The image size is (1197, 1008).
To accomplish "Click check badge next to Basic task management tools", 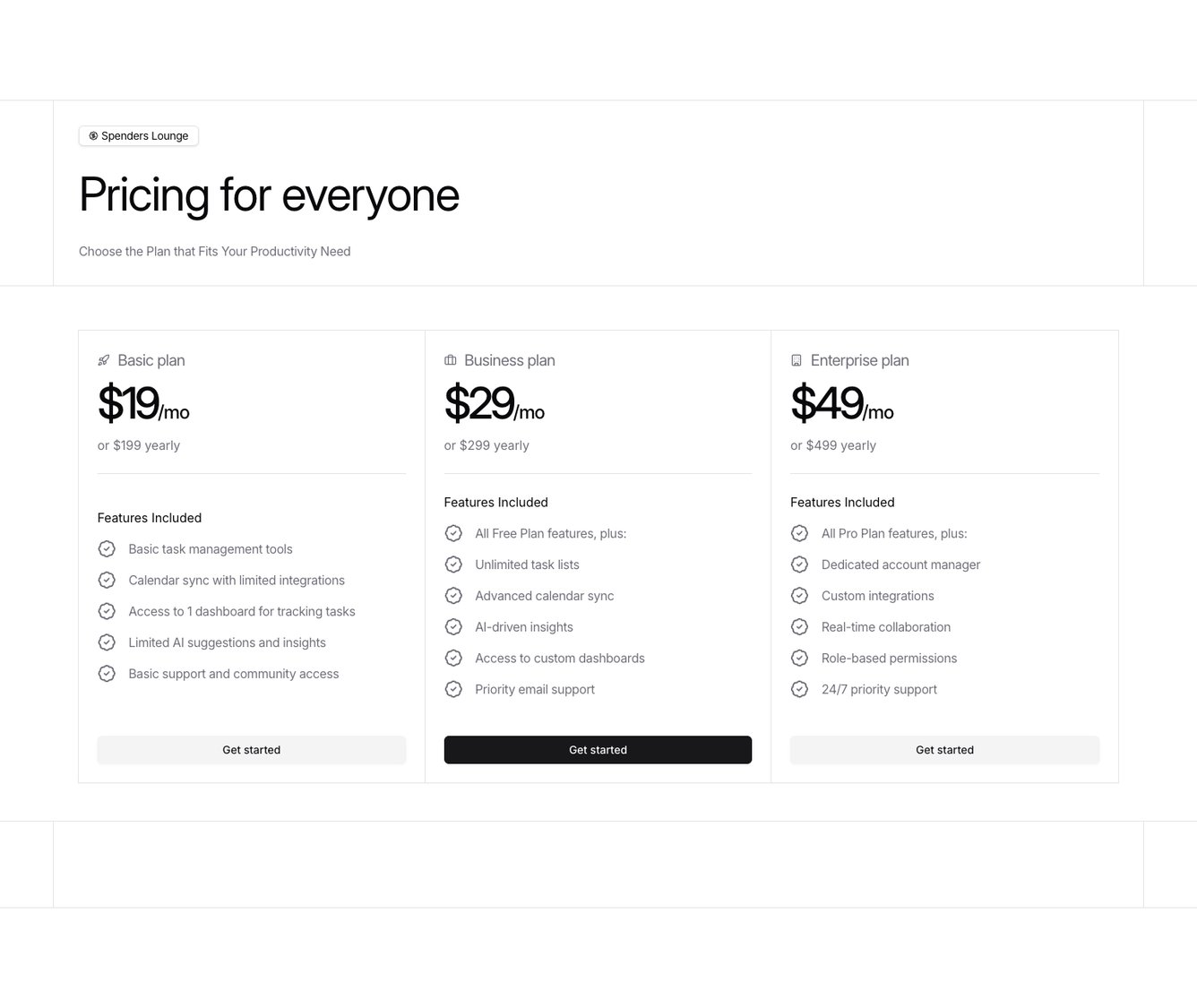I will point(107,549).
